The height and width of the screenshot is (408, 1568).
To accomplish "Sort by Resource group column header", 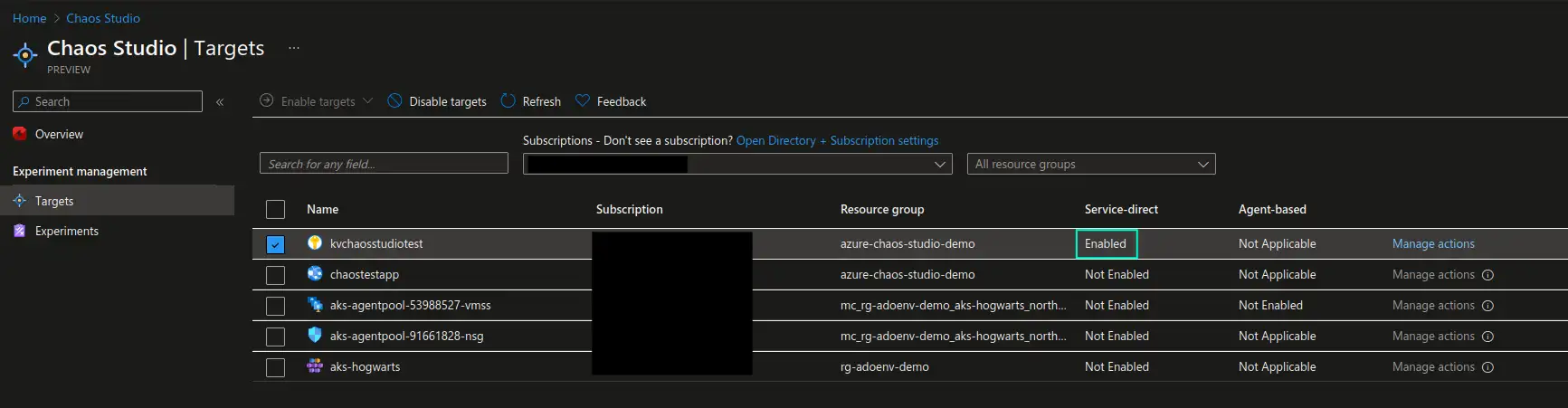I will pos(882,209).
